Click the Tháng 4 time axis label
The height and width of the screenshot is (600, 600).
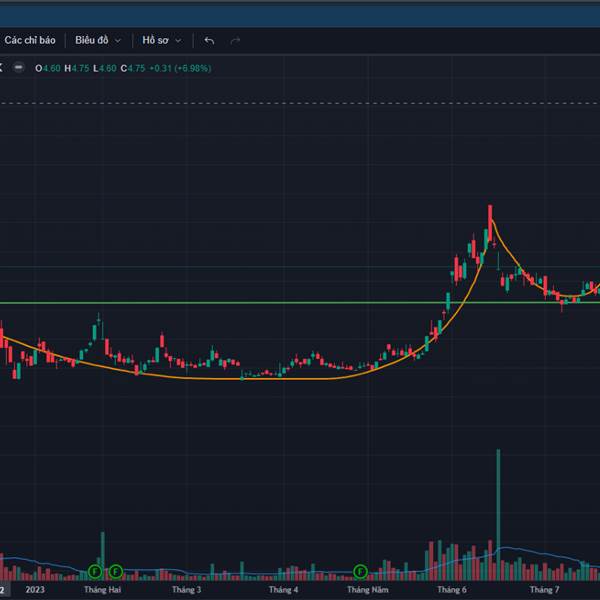[284, 590]
